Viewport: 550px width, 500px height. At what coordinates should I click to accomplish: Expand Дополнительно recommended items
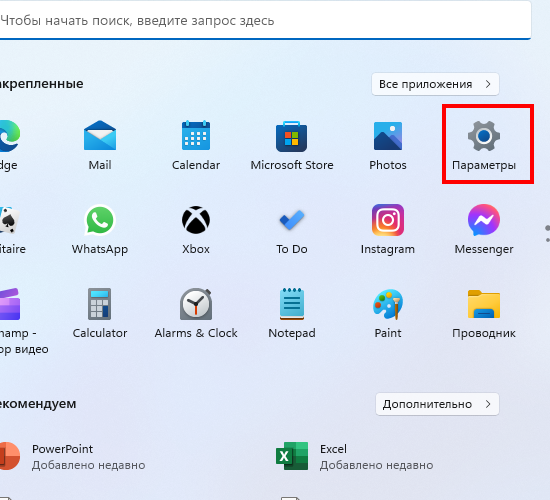(437, 404)
